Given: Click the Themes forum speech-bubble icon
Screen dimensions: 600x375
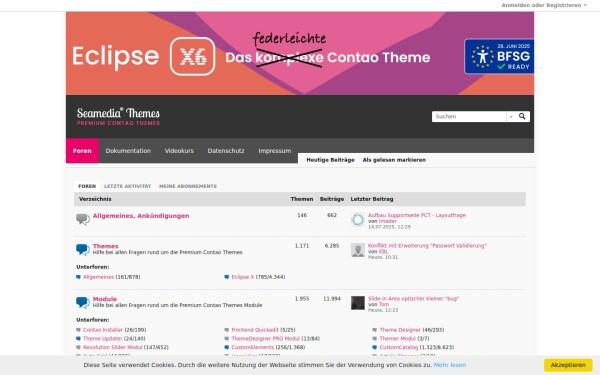Looking at the screenshot, I should (x=83, y=249).
